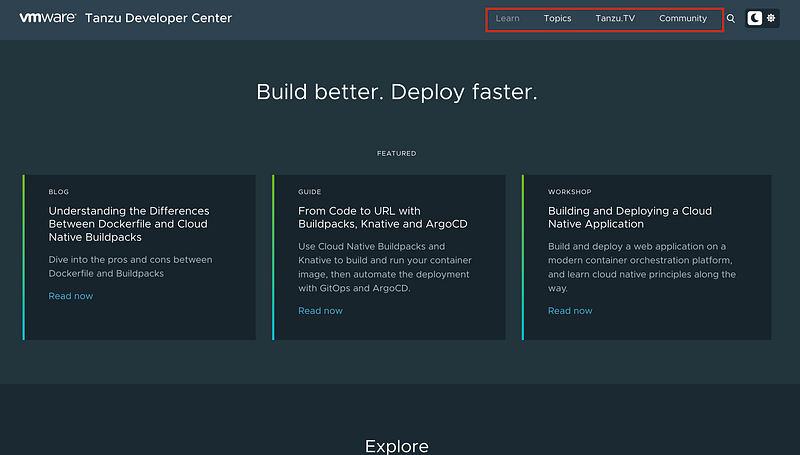
Task: Click 'Build and deploy a web application' description
Action: coord(642,267)
